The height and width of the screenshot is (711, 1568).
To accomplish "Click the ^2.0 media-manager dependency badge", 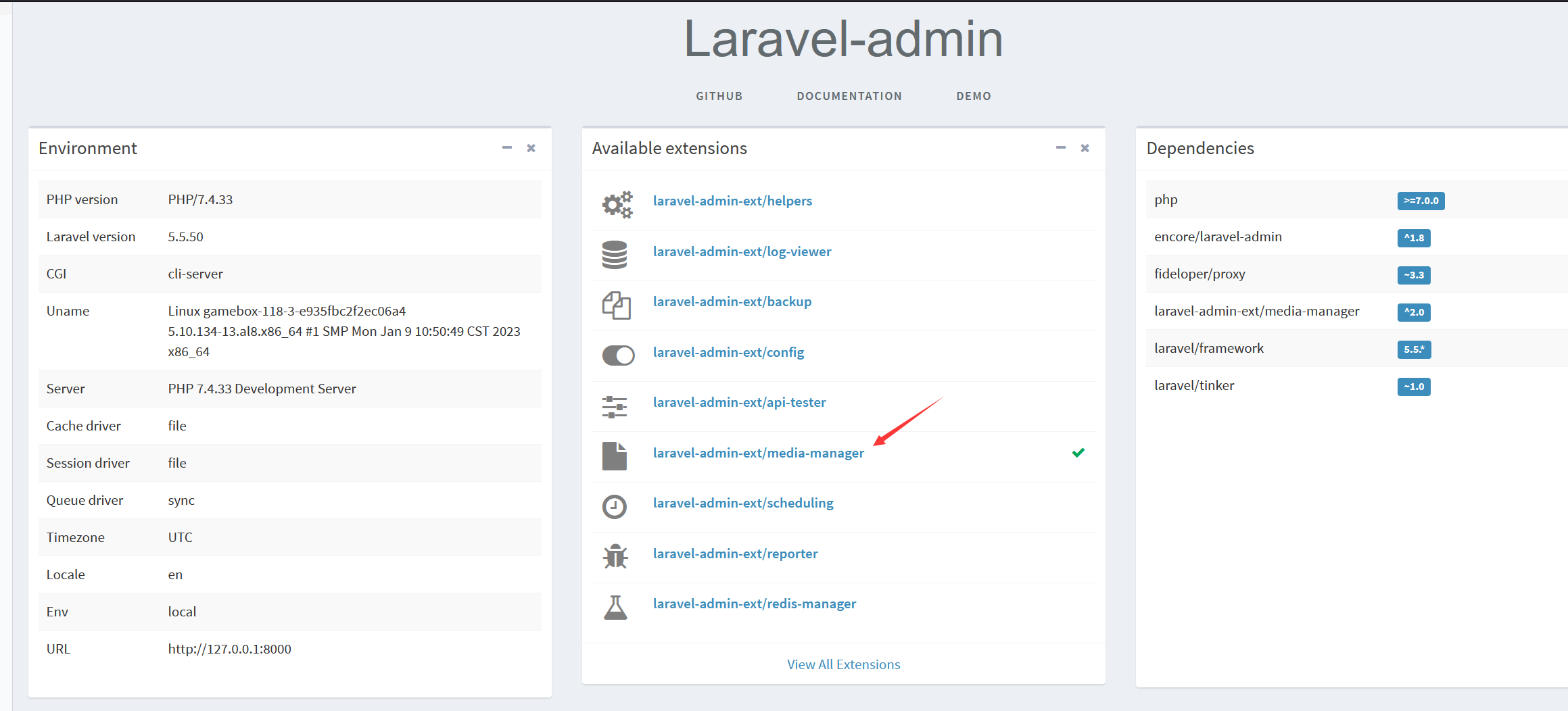I will tap(1414, 312).
